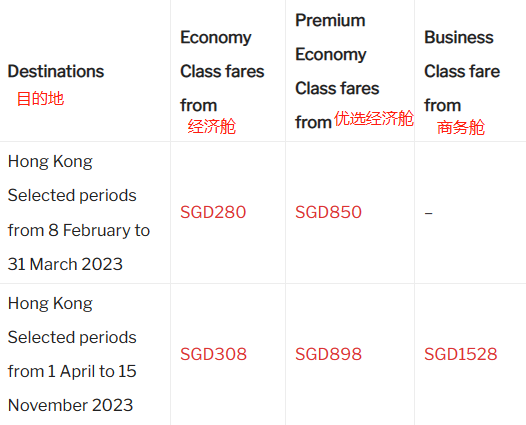Click the red 优选经济舱 annotation
This screenshot has height=425, width=526.
[x=374, y=119]
